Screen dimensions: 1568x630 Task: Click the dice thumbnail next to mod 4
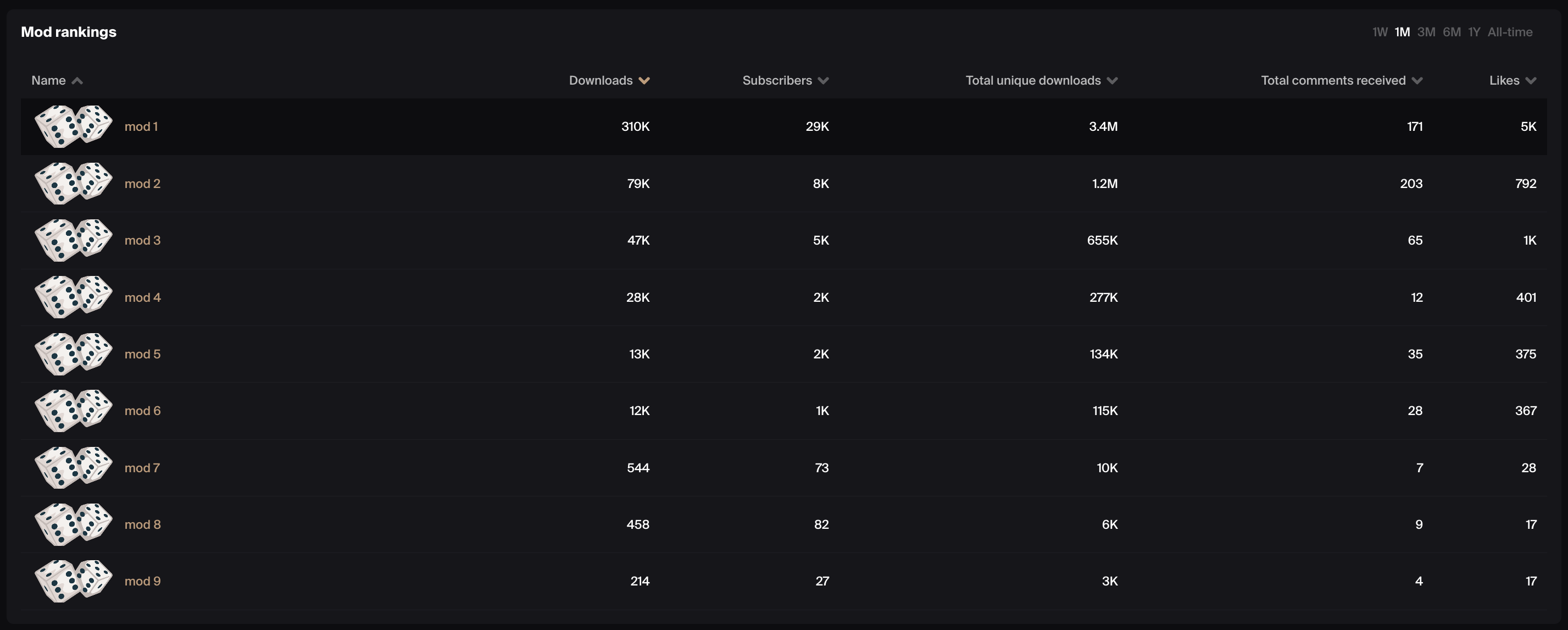[x=73, y=297]
